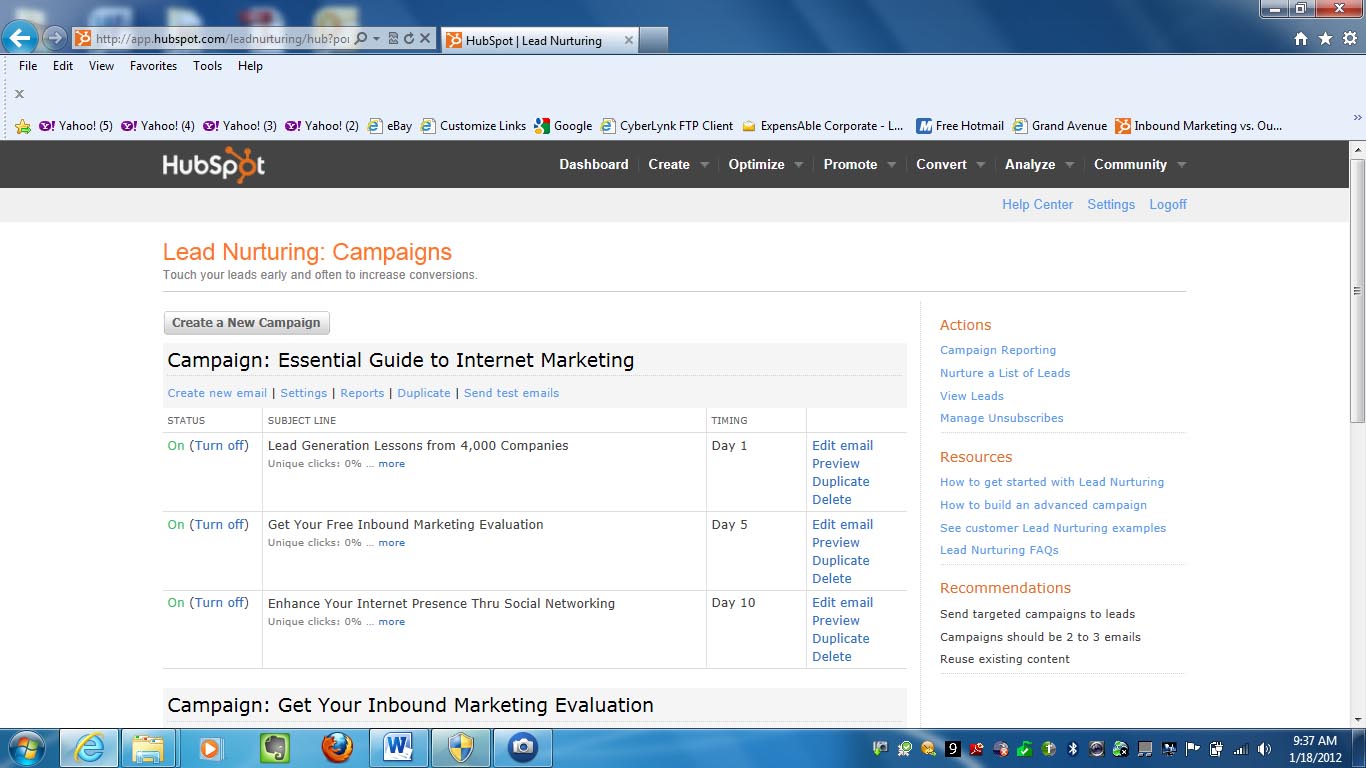Screen dimensions: 1366x768
Task: Expand the Analyze menu dropdown arrow
Action: (1070, 165)
